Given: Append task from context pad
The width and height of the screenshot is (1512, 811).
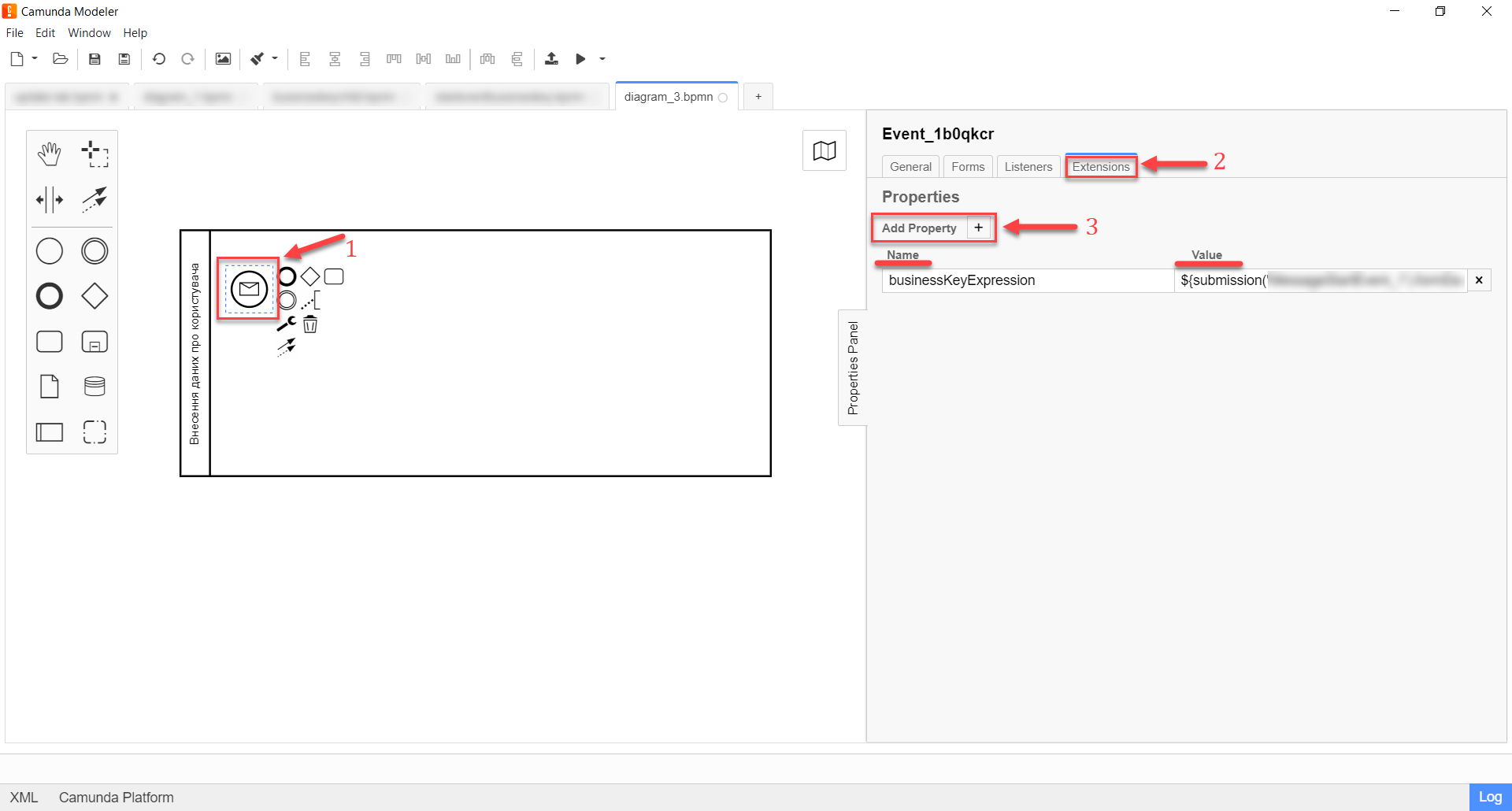Looking at the screenshot, I should (x=334, y=276).
